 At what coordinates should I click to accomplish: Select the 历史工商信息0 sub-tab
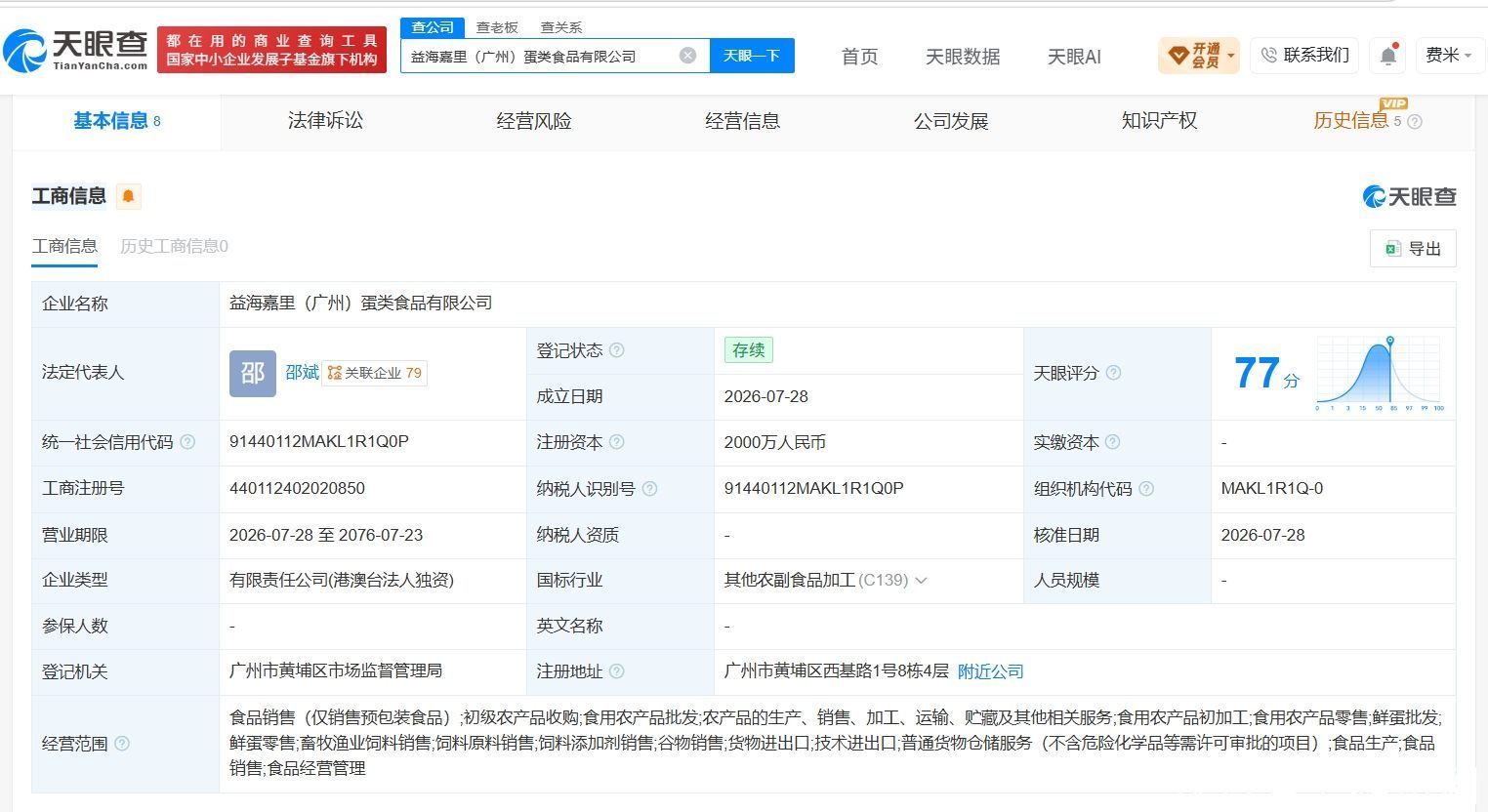(x=174, y=246)
